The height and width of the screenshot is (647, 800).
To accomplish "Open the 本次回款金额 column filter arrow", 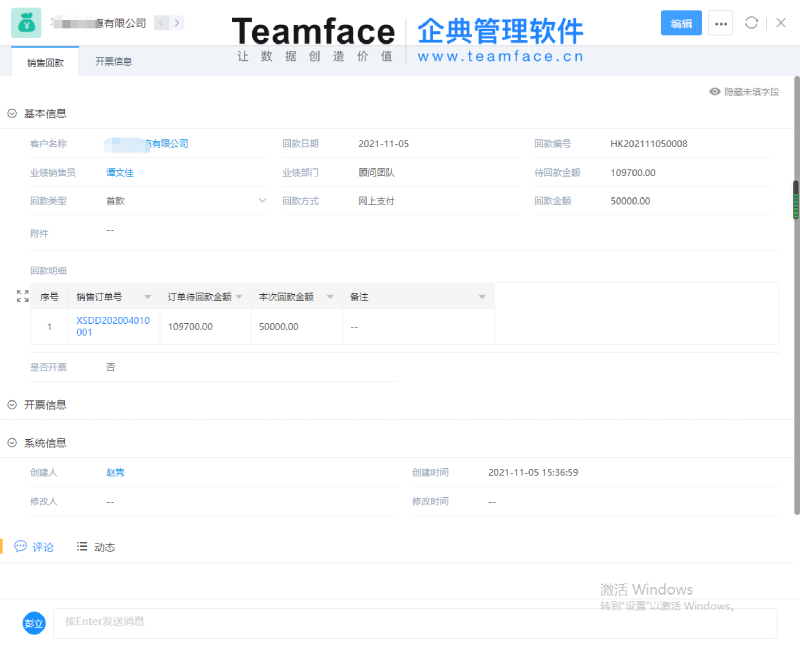I will (330, 297).
